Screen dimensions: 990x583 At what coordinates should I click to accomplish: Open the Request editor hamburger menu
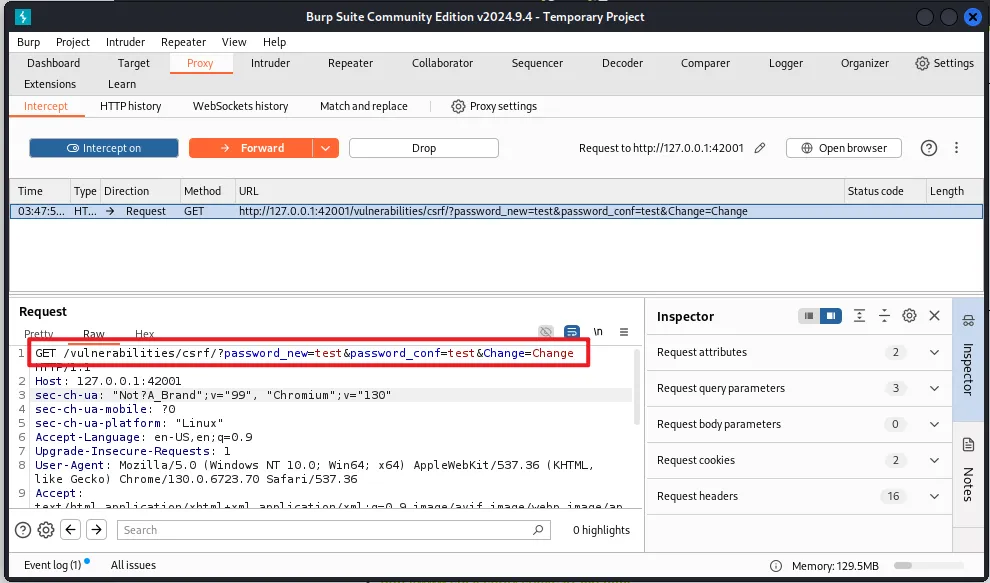624,332
